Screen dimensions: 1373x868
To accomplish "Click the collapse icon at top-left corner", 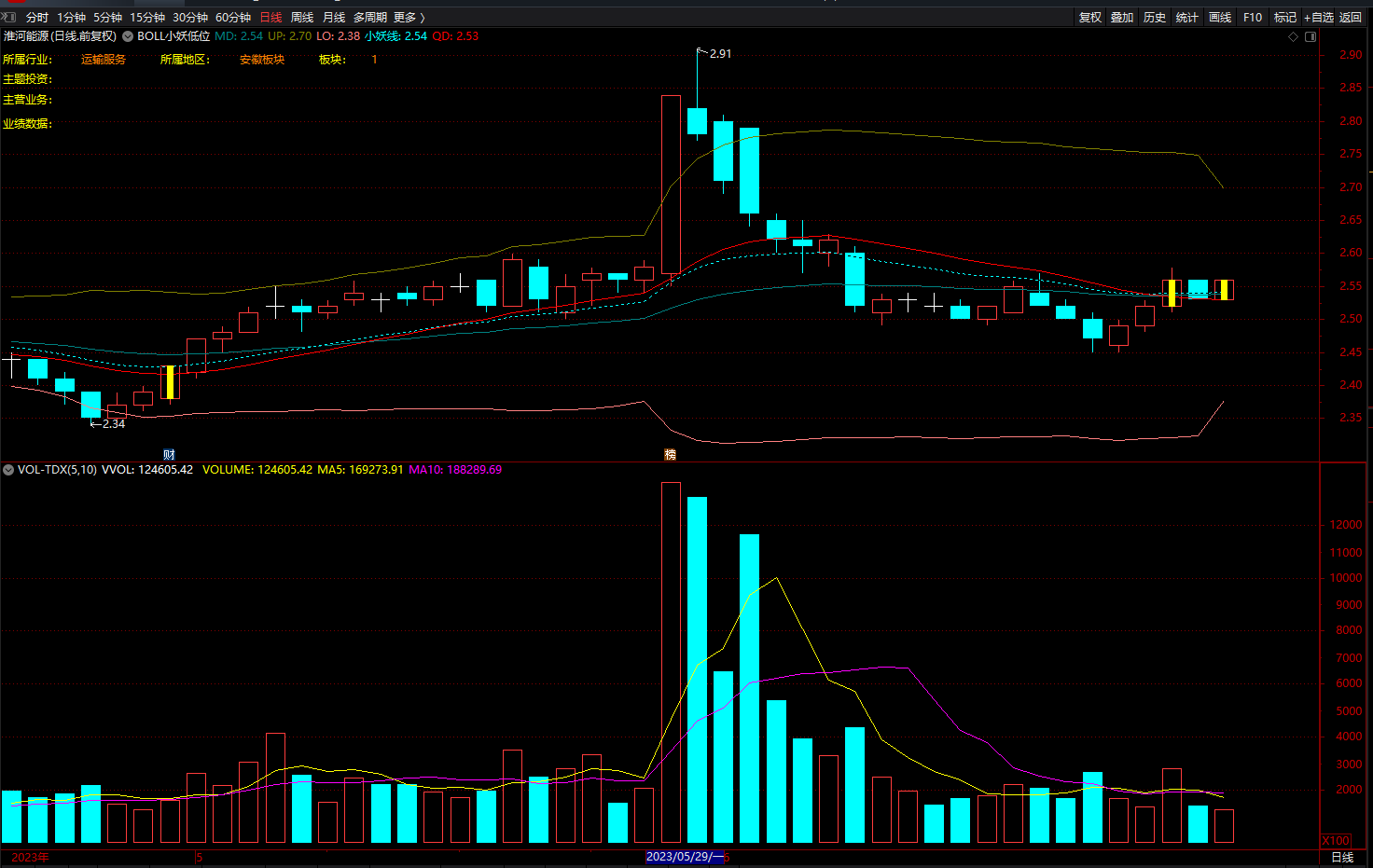I will click(8, 17).
